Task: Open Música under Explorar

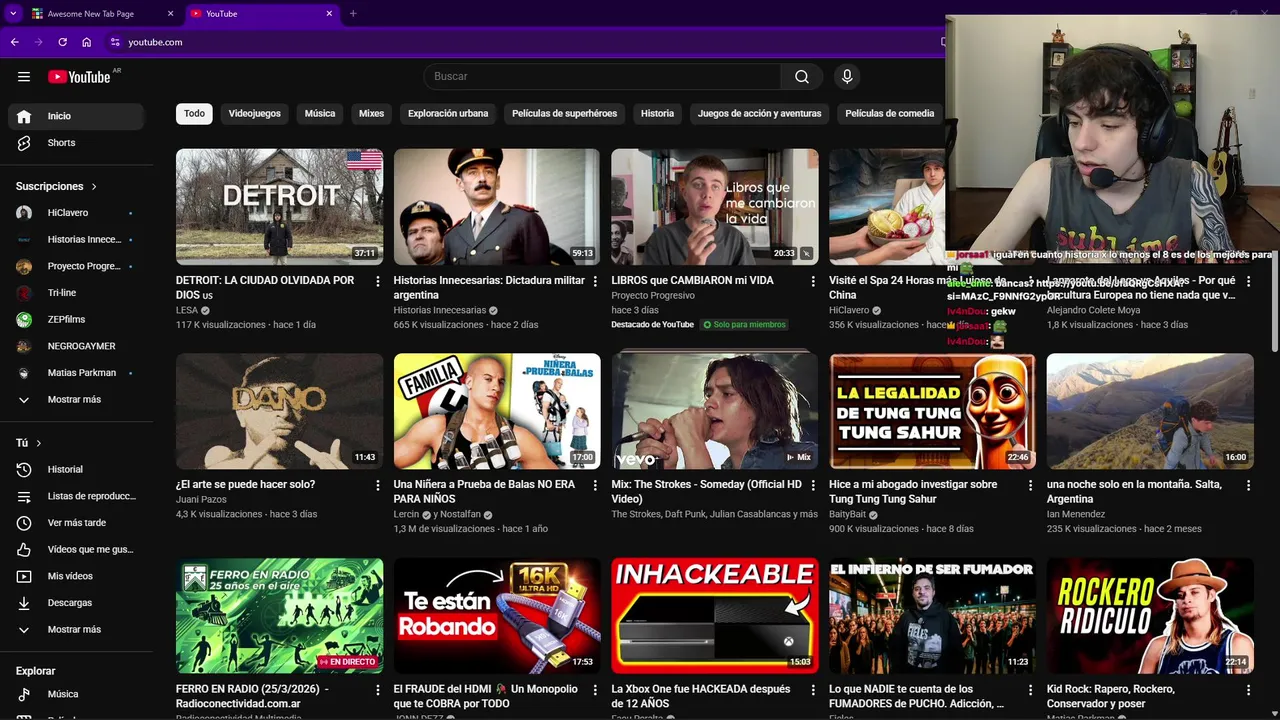Action: [76, 694]
